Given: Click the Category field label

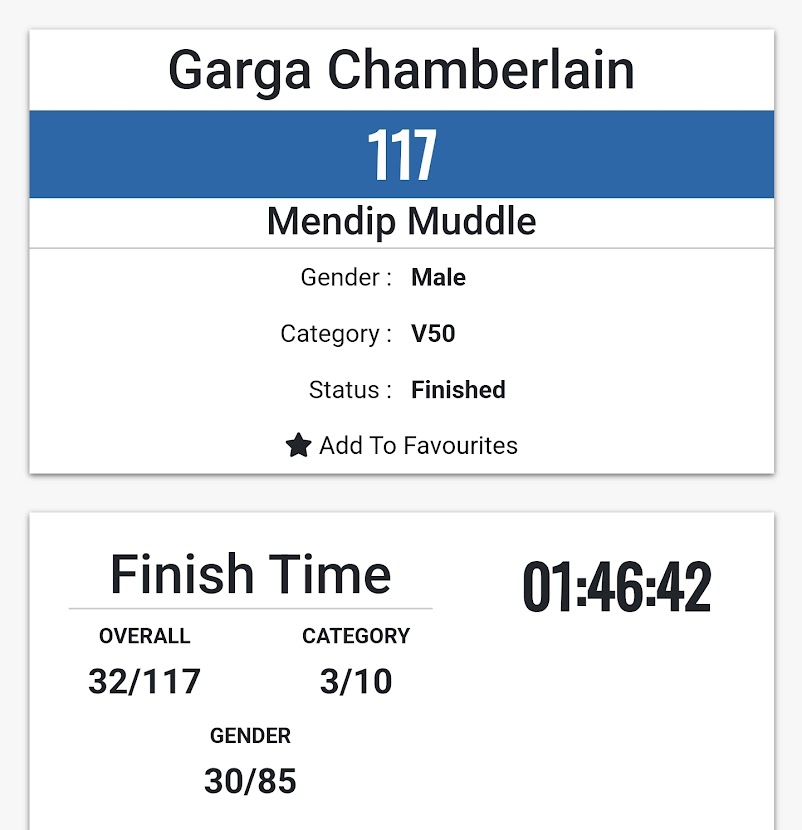Looking at the screenshot, I should click(336, 334).
